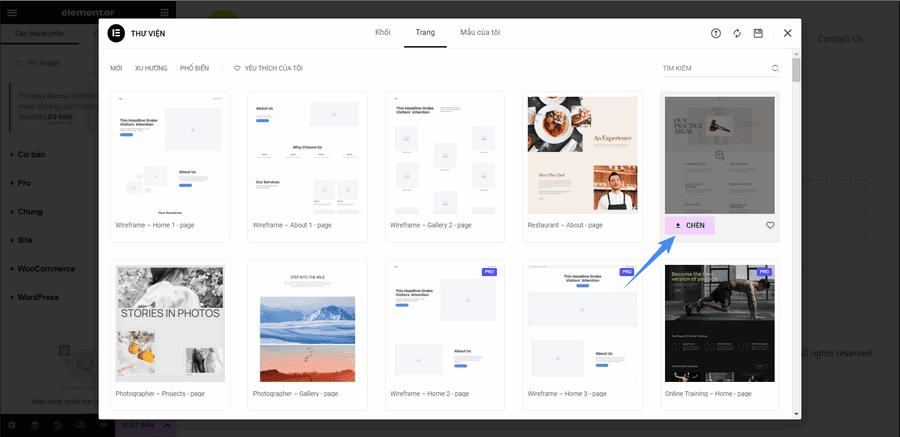The image size is (900, 437).
Task: Open the import template upload icon
Action: coord(715,33)
